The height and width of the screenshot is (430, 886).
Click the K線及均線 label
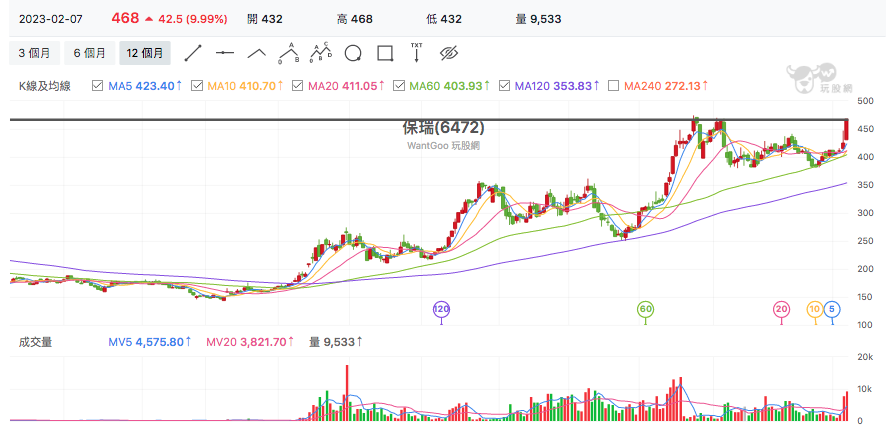(x=45, y=86)
